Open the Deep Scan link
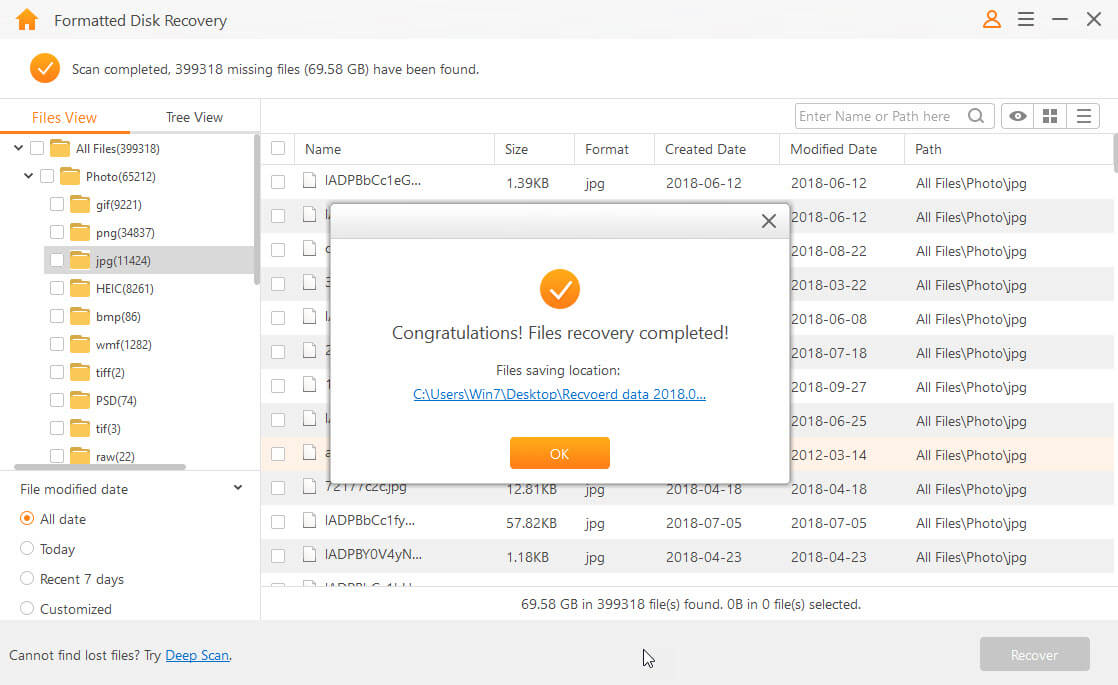The image size is (1118, 685). [197, 655]
